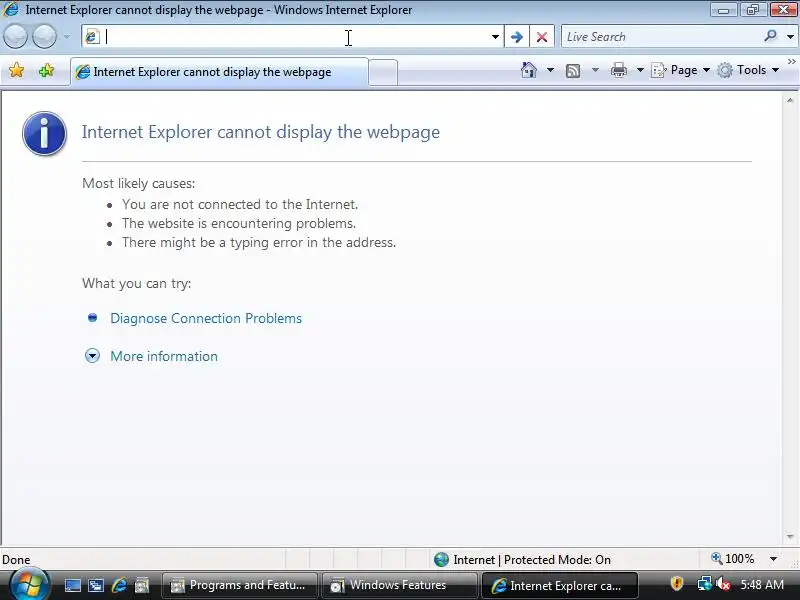The height and width of the screenshot is (600, 800).
Task: Open the Favorites Center star
Action: point(16,70)
